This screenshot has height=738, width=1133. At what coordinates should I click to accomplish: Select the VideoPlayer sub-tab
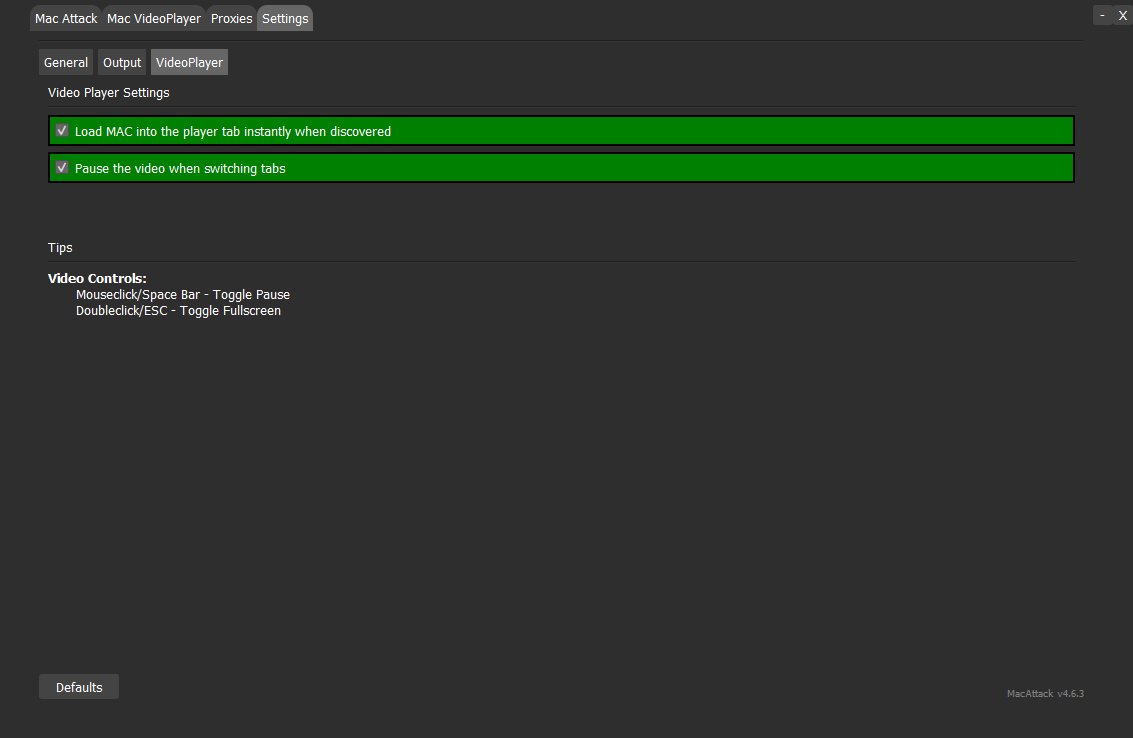(x=189, y=62)
